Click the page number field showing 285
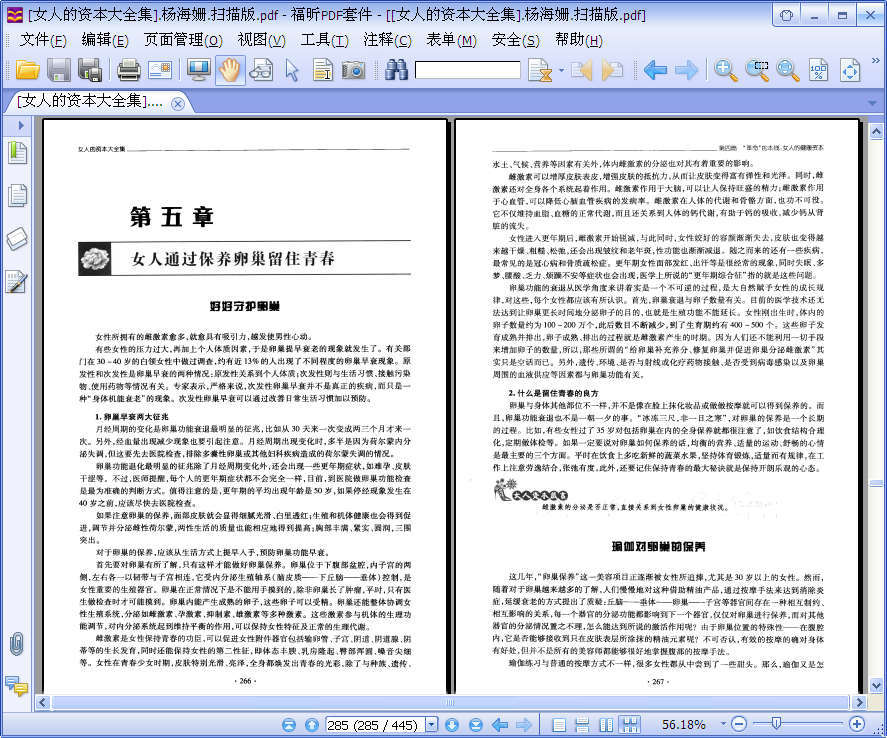 pyautogui.click(x=374, y=725)
